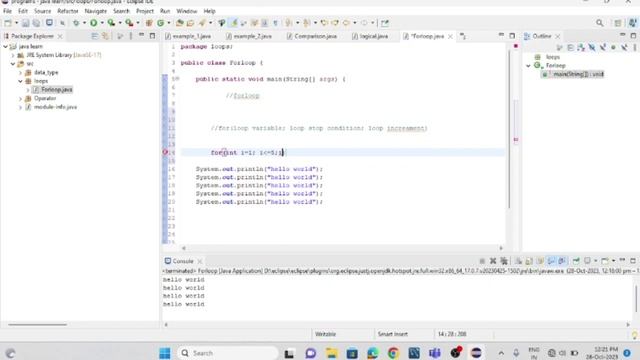Click the Back navigation arrow icon
This screenshot has width=640, height=360.
pos(346,23)
